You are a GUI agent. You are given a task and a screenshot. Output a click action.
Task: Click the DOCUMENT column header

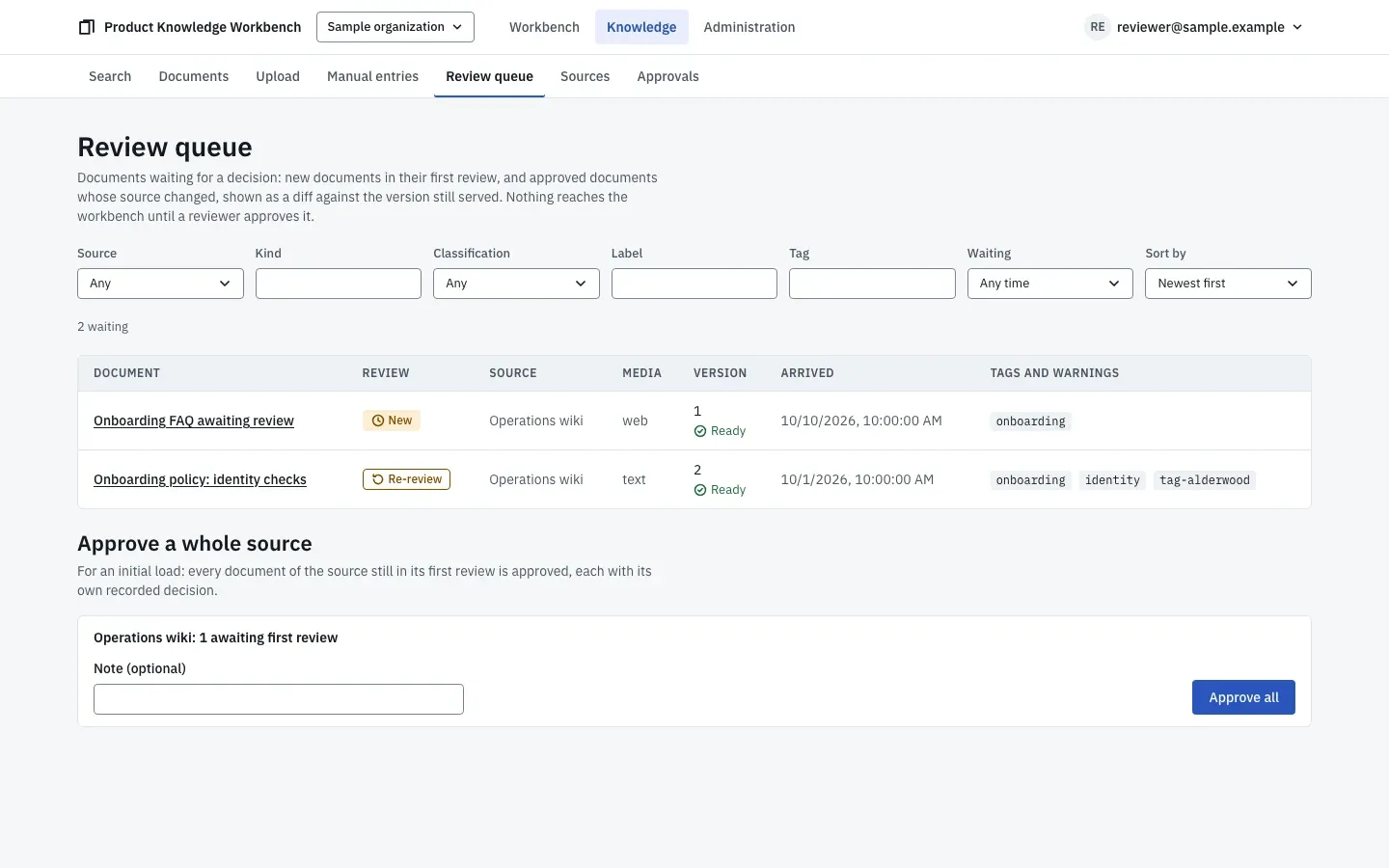126,373
